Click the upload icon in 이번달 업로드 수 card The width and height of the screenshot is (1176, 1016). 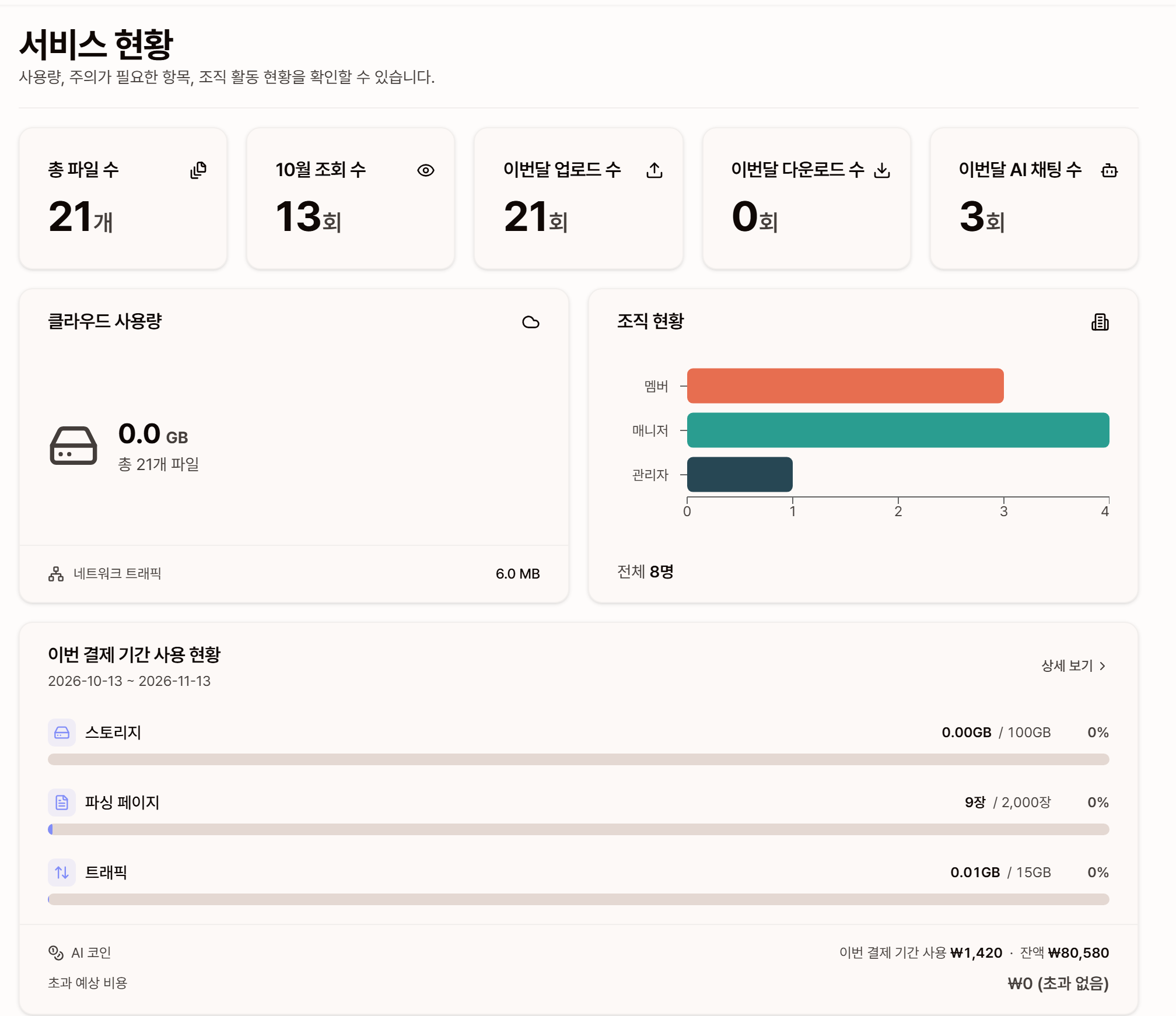pyautogui.click(x=654, y=170)
